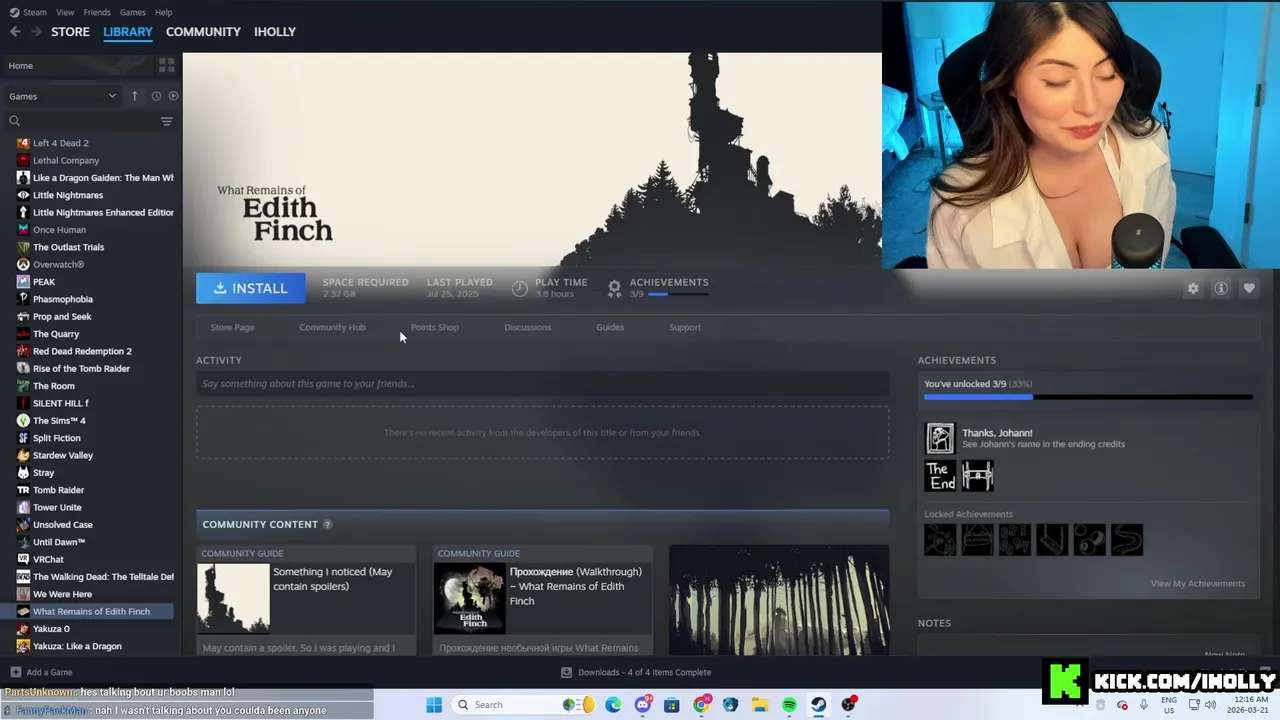This screenshot has height=720, width=1280.
Task: Click the Add a Game plus icon
Action: [15, 672]
